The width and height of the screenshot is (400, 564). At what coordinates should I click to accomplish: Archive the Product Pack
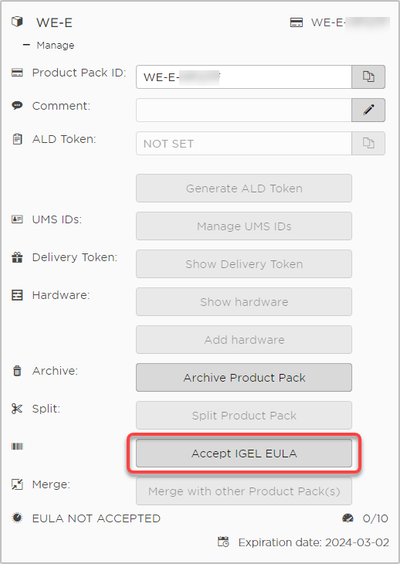pos(244,377)
